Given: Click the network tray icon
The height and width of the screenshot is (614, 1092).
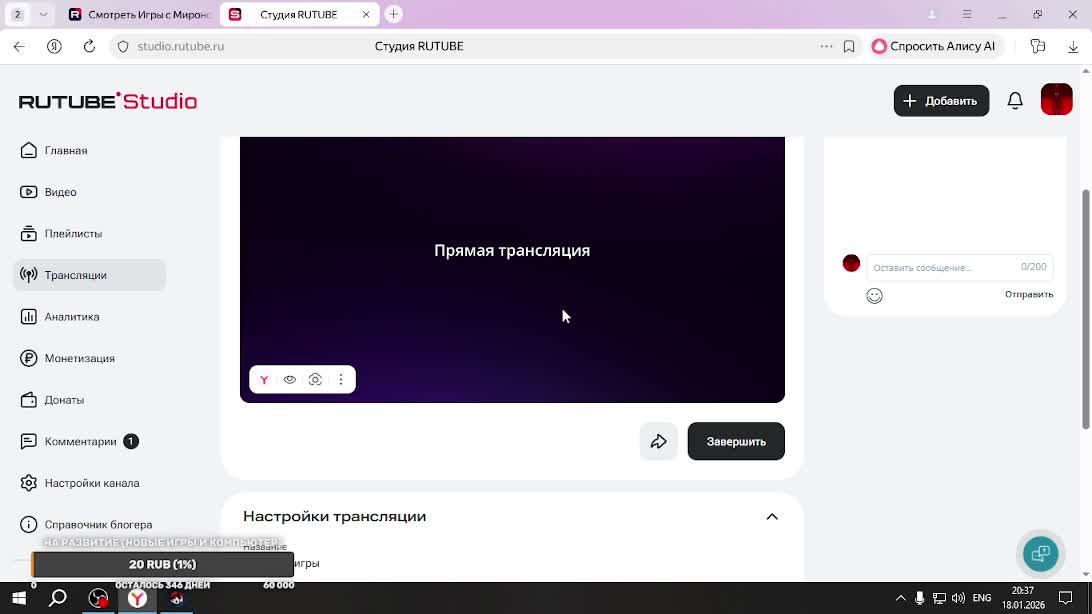Looking at the screenshot, I should pyautogui.click(x=939, y=598).
